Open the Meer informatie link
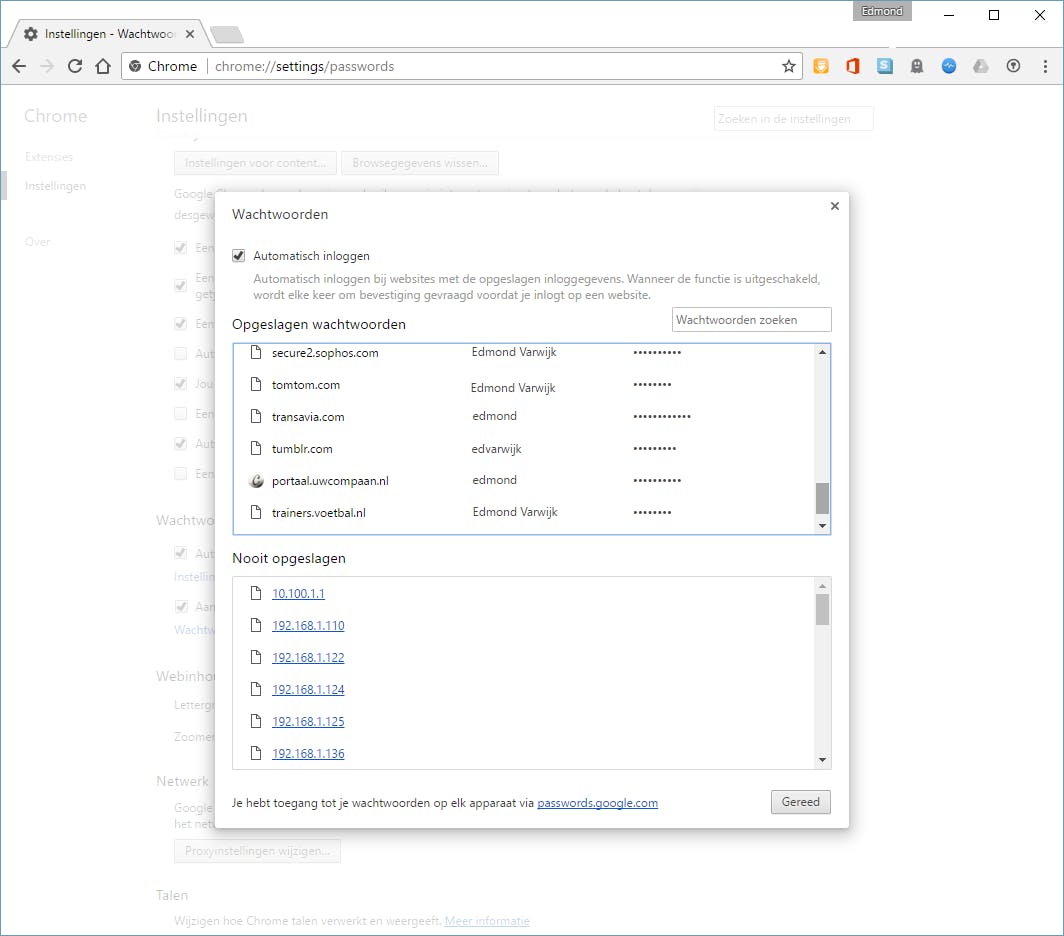Viewport: 1064px width, 936px height. click(x=487, y=921)
